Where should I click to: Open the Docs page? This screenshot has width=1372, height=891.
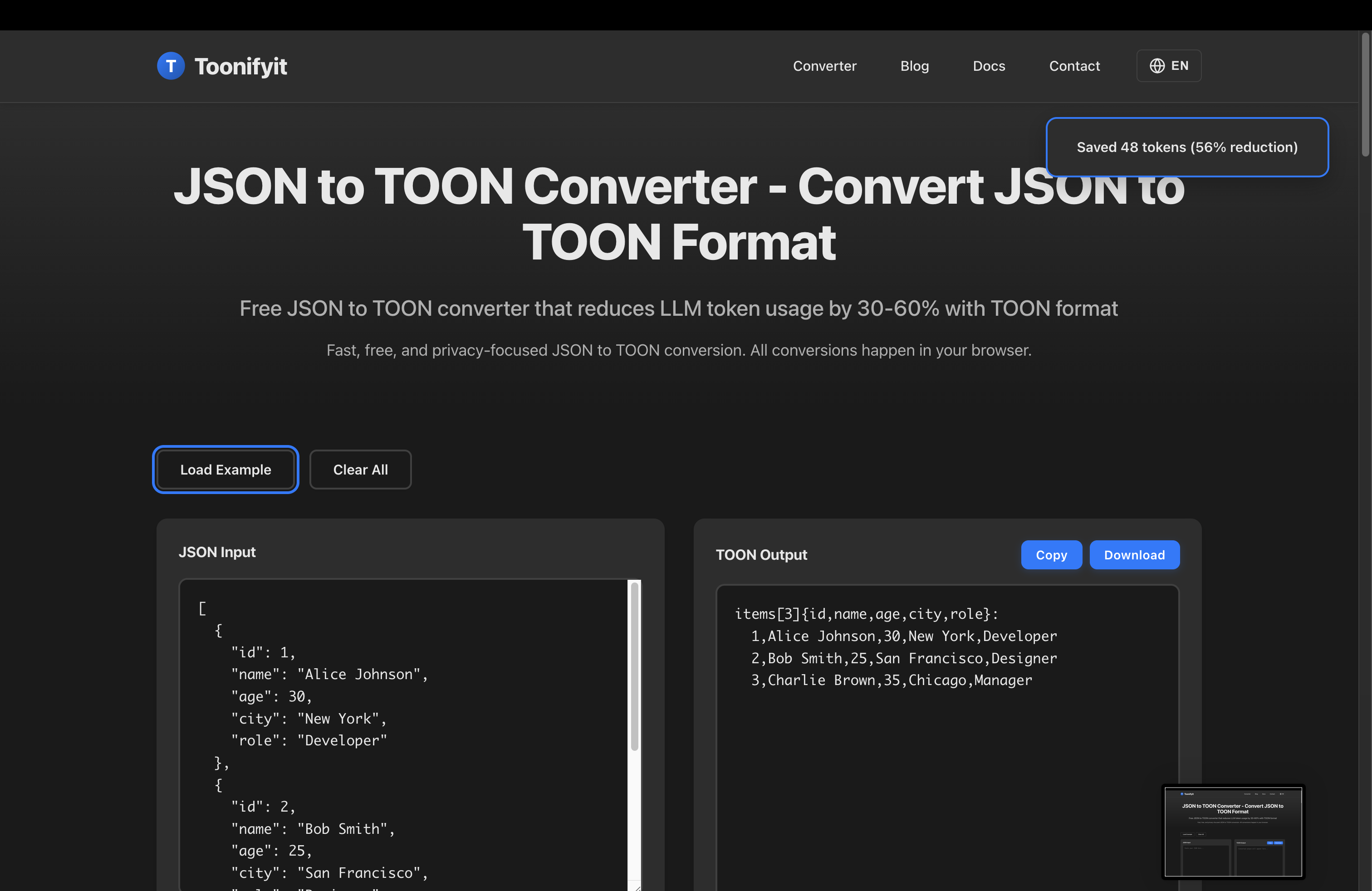point(989,65)
